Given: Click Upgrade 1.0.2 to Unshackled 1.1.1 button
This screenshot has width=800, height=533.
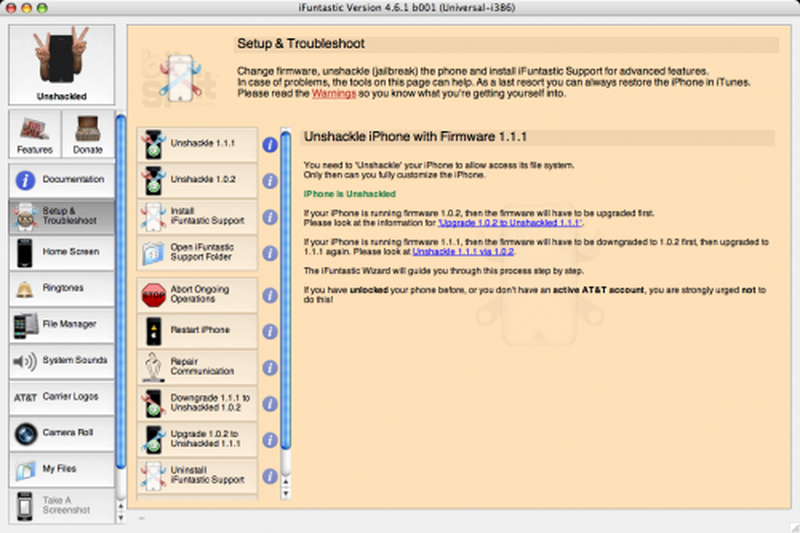Looking at the screenshot, I should click(x=197, y=440).
